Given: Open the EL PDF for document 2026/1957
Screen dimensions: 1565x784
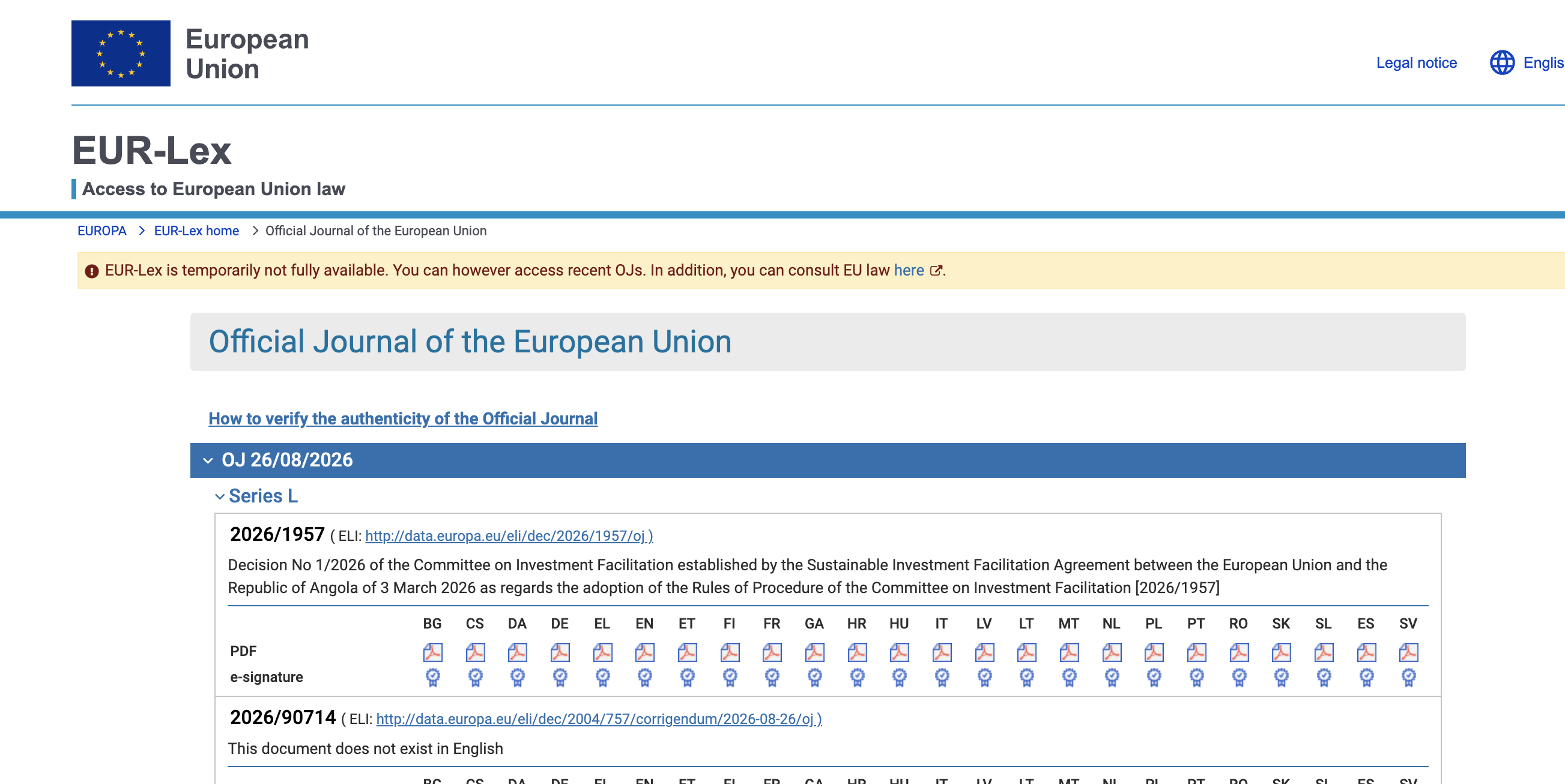Looking at the screenshot, I should pyautogui.click(x=603, y=652).
